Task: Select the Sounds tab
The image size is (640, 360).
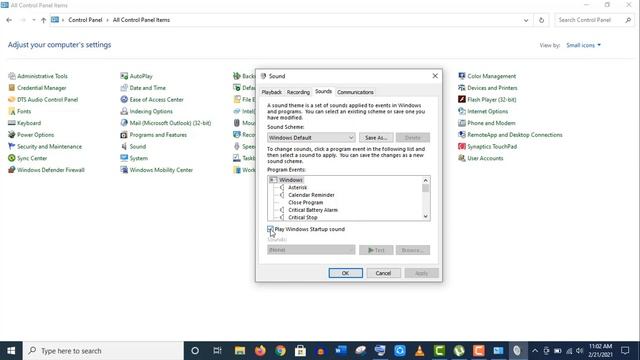Action: coord(323,91)
